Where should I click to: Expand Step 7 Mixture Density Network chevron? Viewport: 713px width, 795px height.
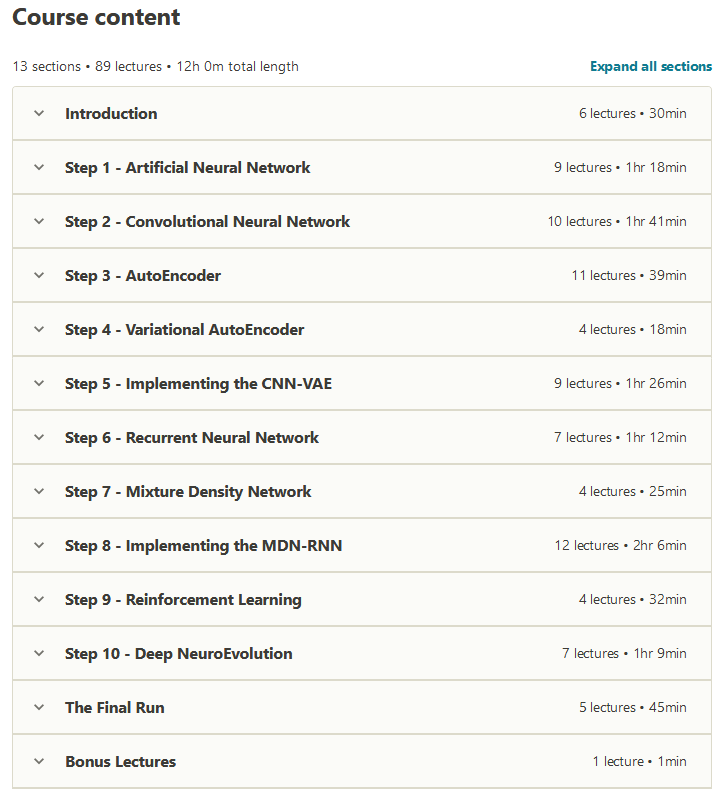click(x=39, y=492)
